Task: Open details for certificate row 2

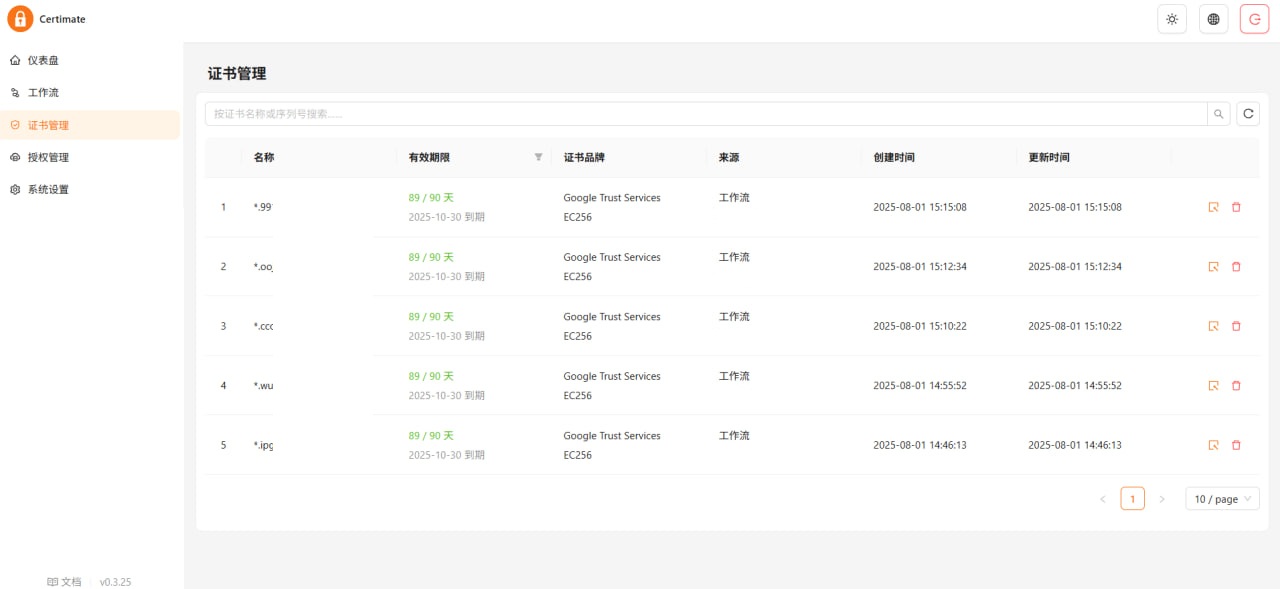Action: [1213, 267]
